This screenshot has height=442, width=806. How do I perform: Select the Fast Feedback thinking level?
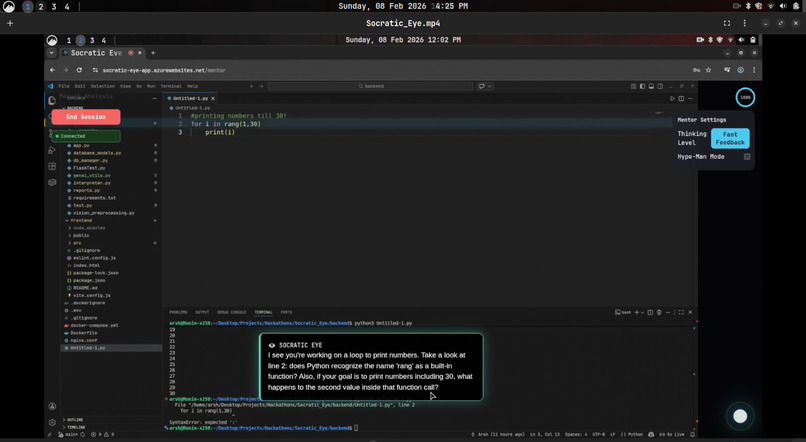[x=730, y=138]
